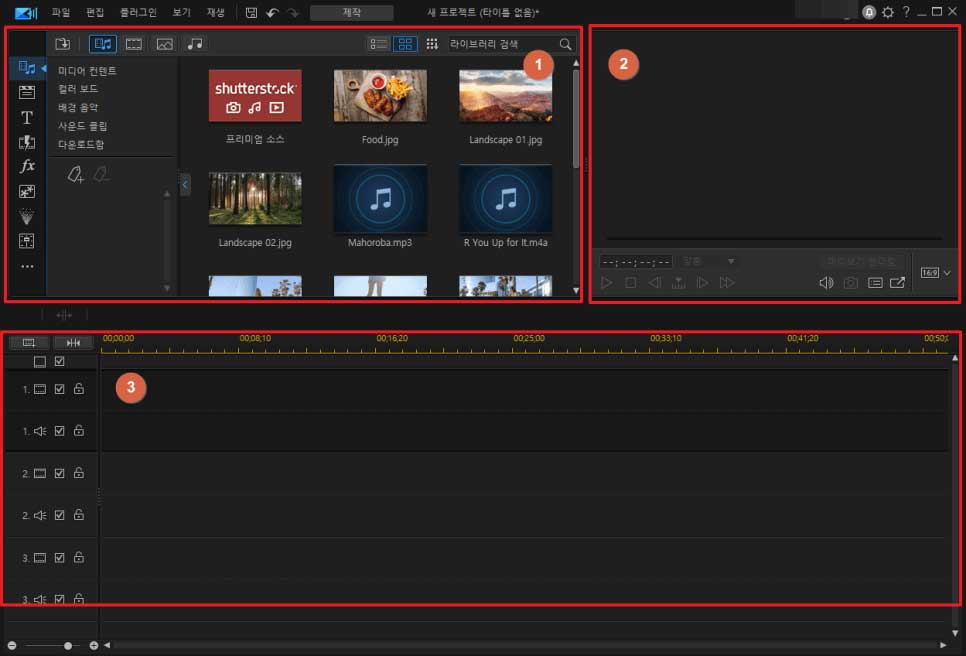This screenshot has height=656, width=966.
Task: Select Food.jpg thumbnail
Action: [x=380, y=95]
